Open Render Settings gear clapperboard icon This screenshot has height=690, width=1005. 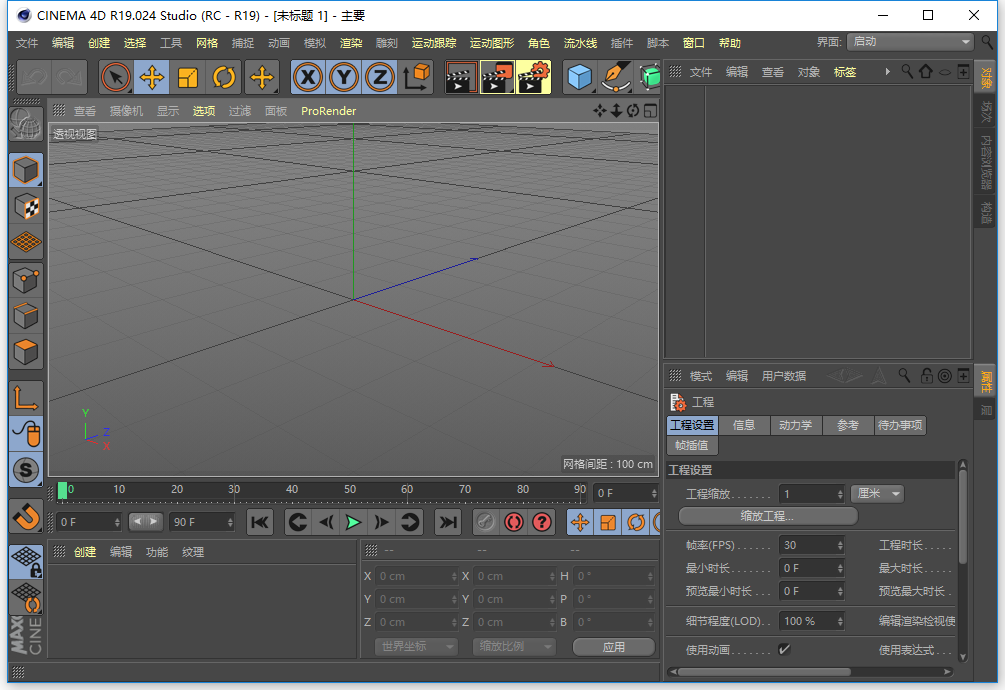pos(534,78)
